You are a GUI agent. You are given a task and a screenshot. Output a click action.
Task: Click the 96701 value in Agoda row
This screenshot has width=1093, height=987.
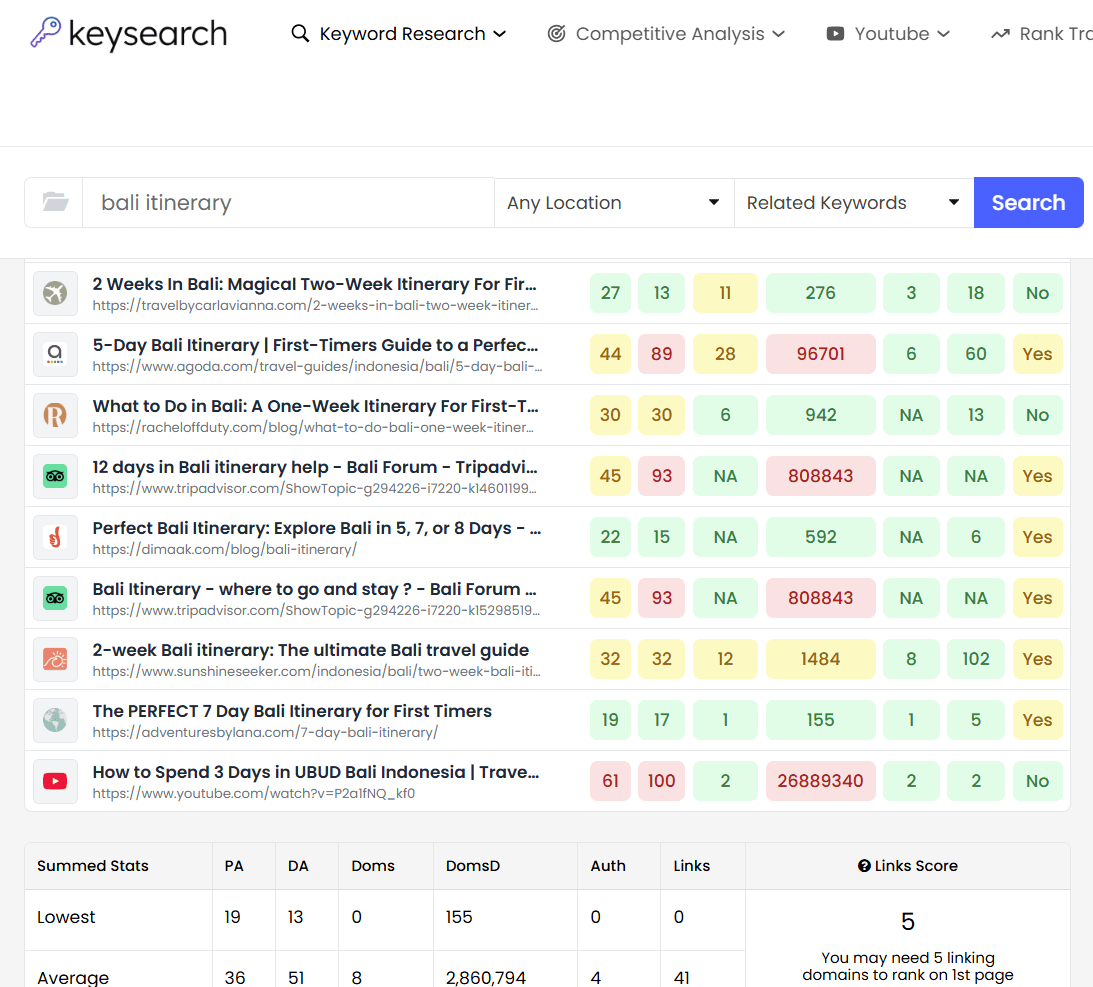pyautogui.click(x=820, y=354)
